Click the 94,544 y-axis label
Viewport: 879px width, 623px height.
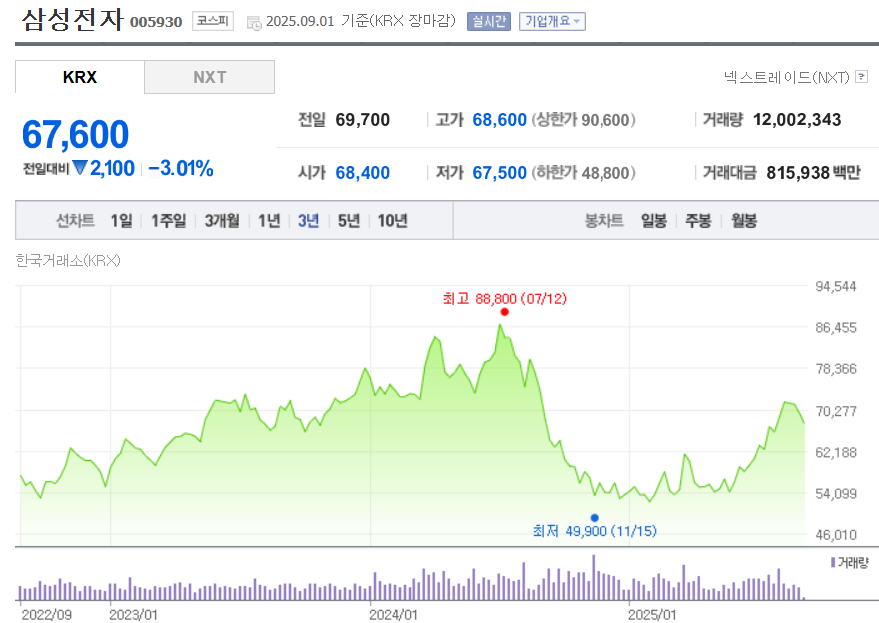pos(836,287)
